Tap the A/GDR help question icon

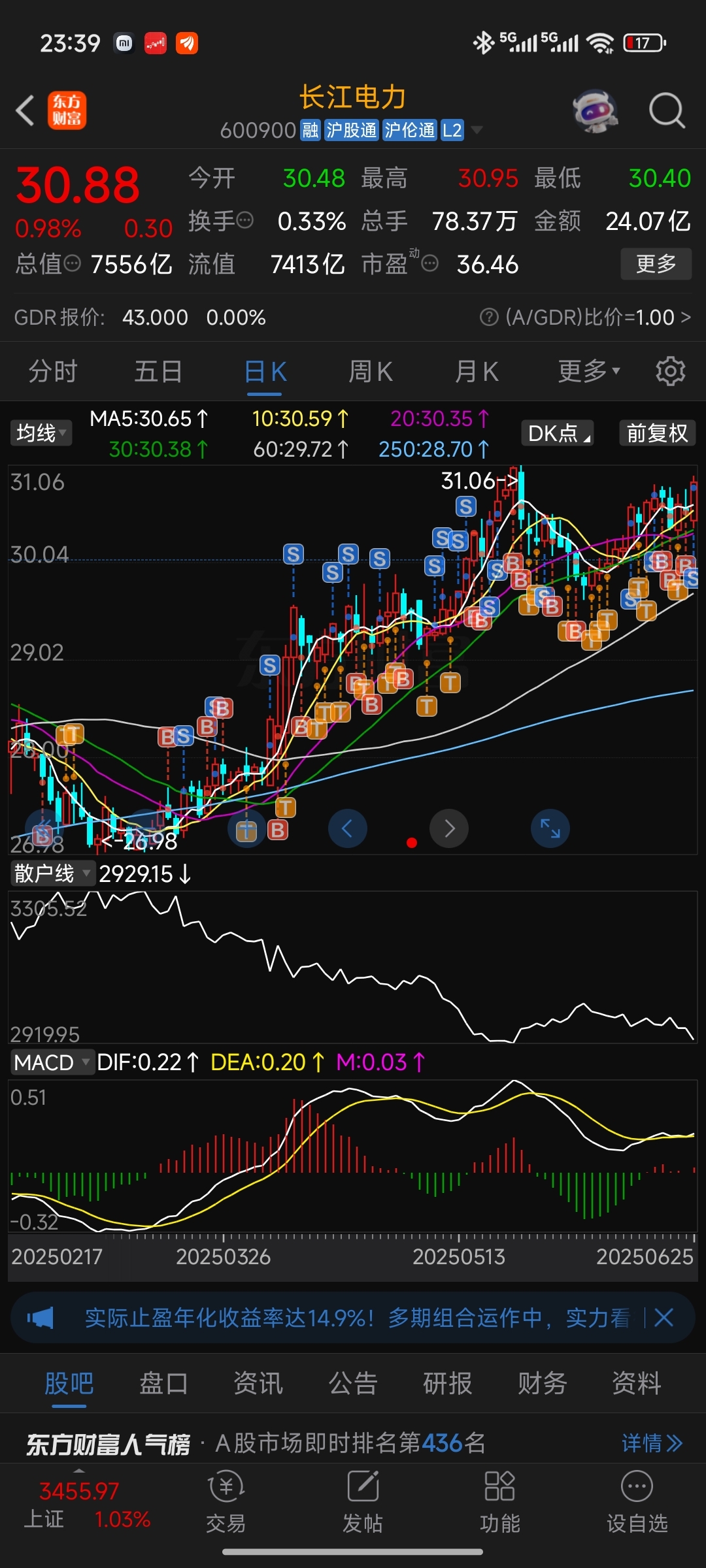[488, 317]
